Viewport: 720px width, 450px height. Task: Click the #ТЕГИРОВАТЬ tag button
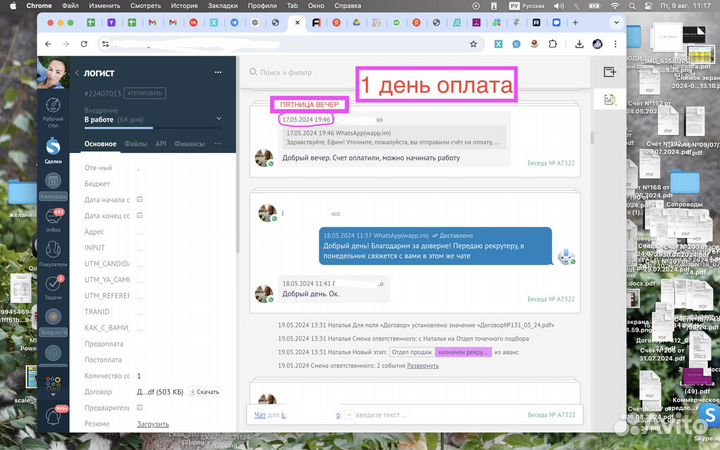point(145,93)
